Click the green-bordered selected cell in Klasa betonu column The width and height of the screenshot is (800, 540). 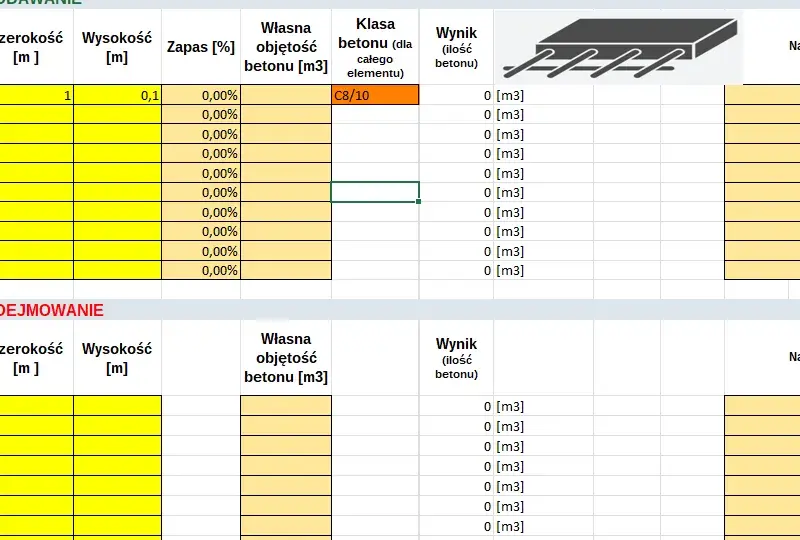coord(375,192)
